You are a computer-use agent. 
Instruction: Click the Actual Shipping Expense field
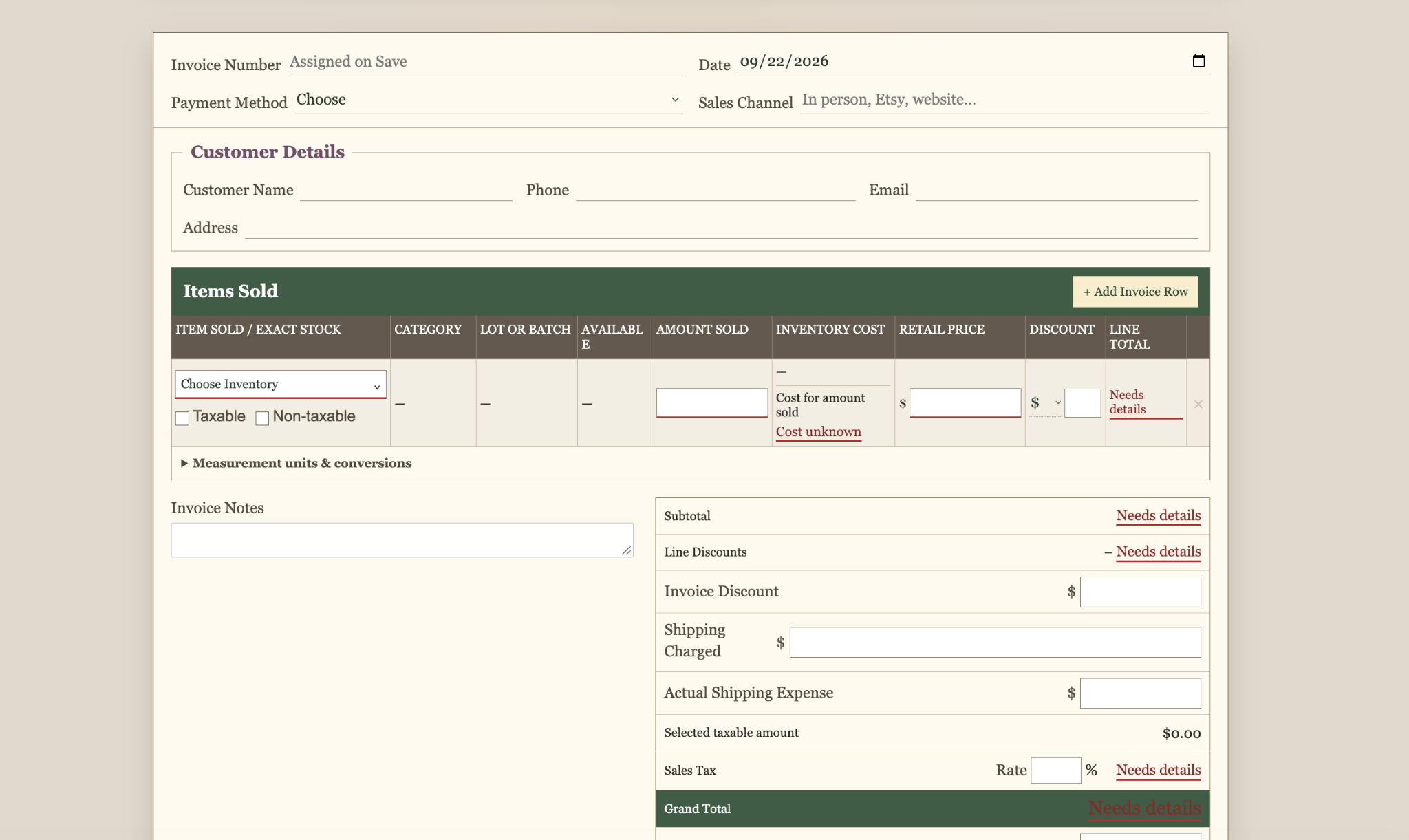click(x=1141, y=693)
